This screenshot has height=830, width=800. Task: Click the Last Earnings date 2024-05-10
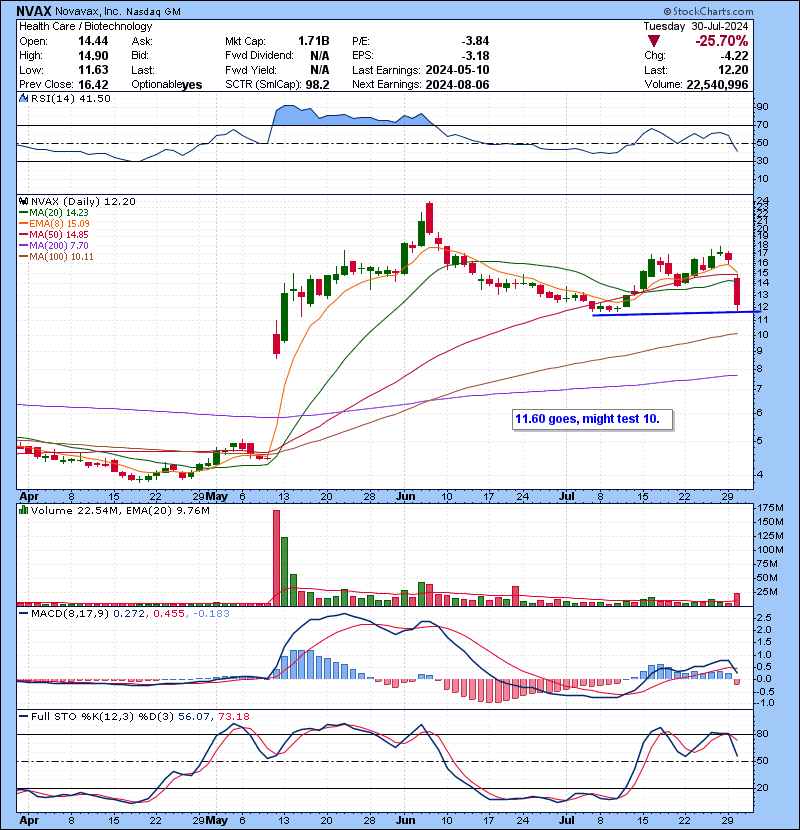point(457,70)
